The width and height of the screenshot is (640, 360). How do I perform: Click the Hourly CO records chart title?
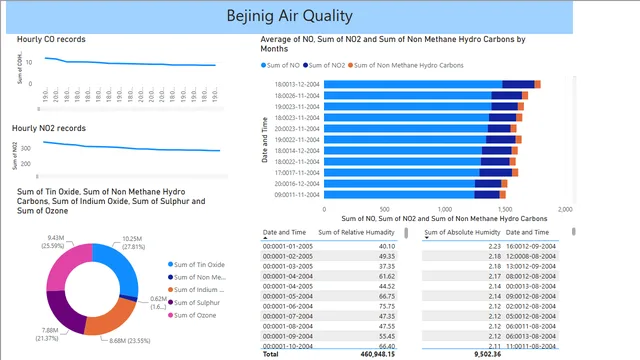pos(51,39)
